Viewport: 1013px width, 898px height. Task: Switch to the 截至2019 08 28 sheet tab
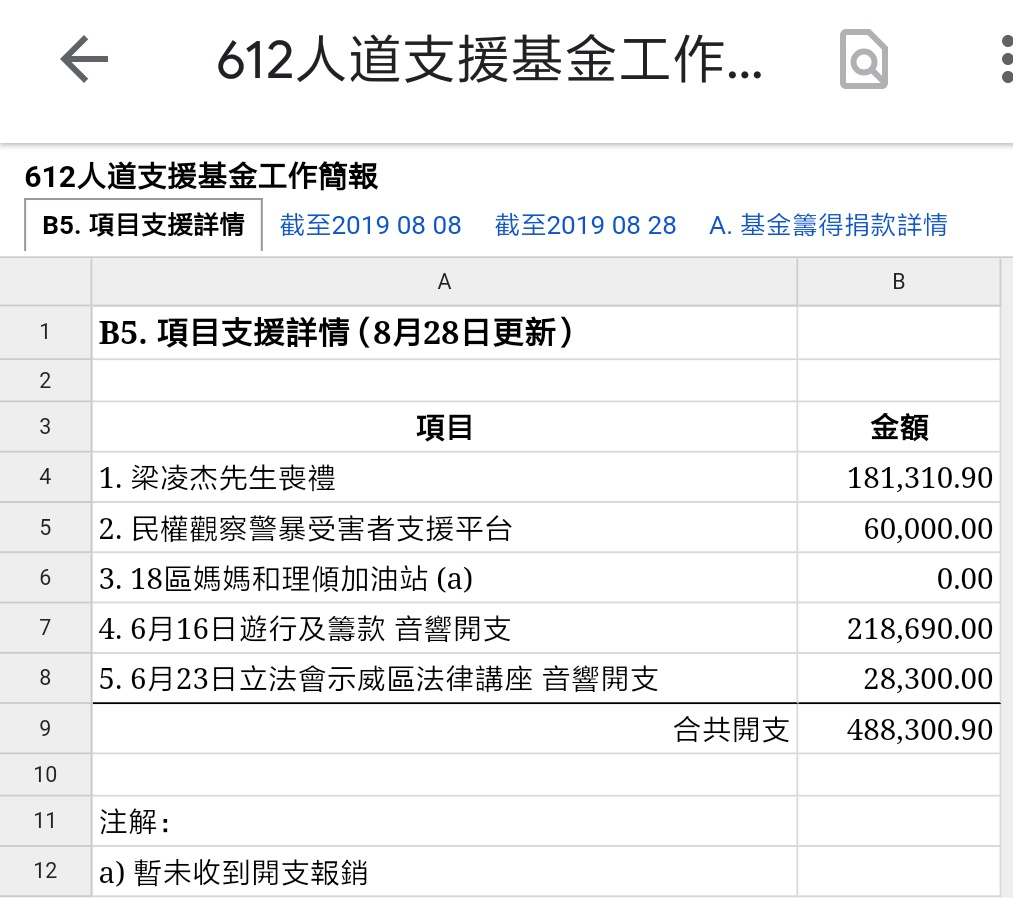[585, 225]
